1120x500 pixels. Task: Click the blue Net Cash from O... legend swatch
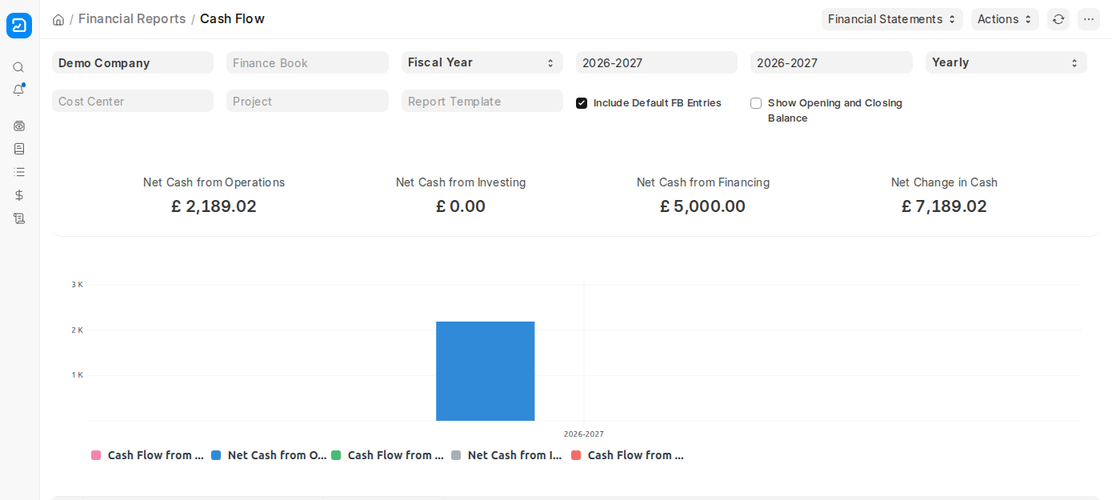tap(216, 455)
